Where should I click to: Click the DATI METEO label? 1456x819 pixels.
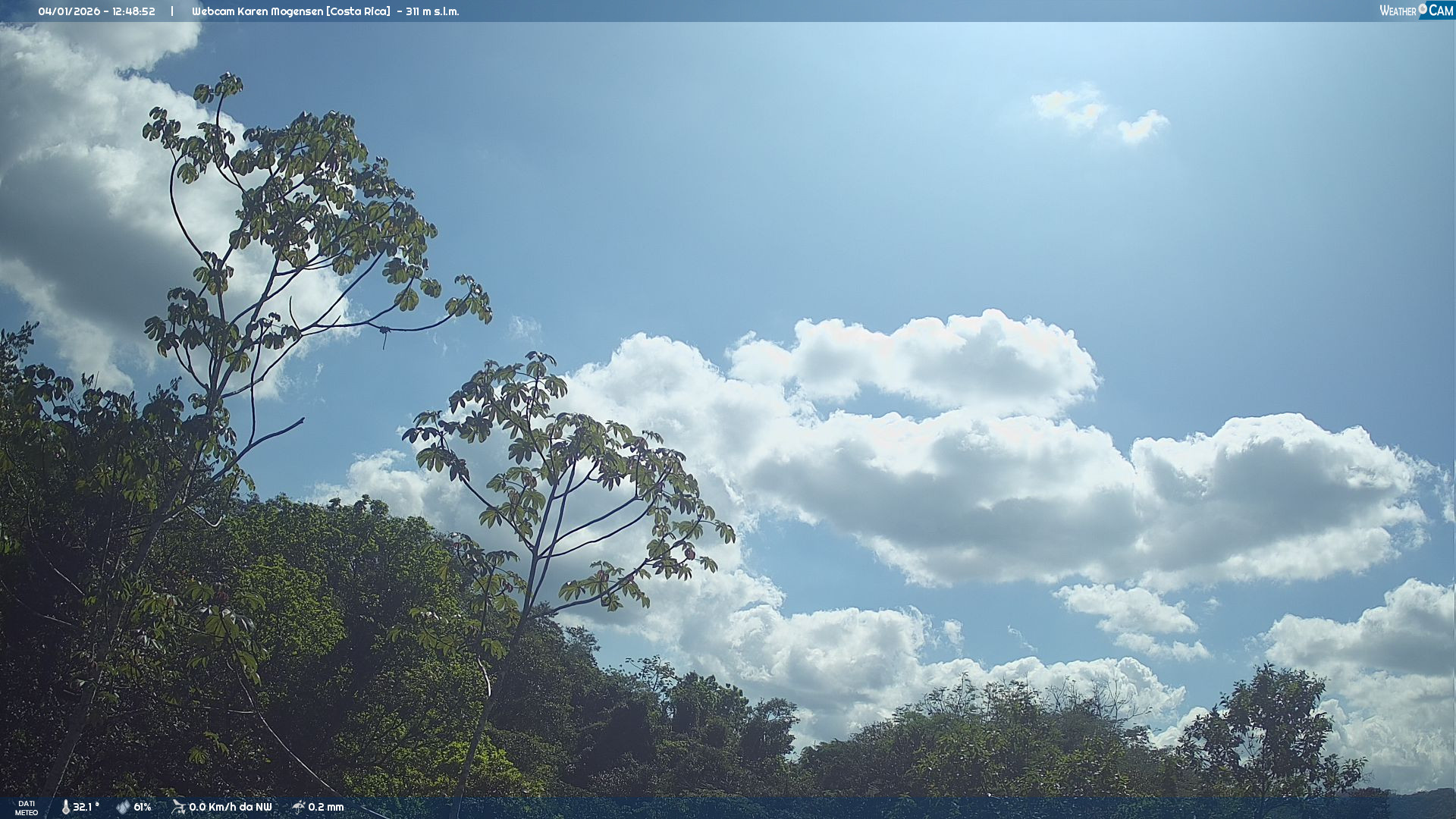(x=27, y=808)
